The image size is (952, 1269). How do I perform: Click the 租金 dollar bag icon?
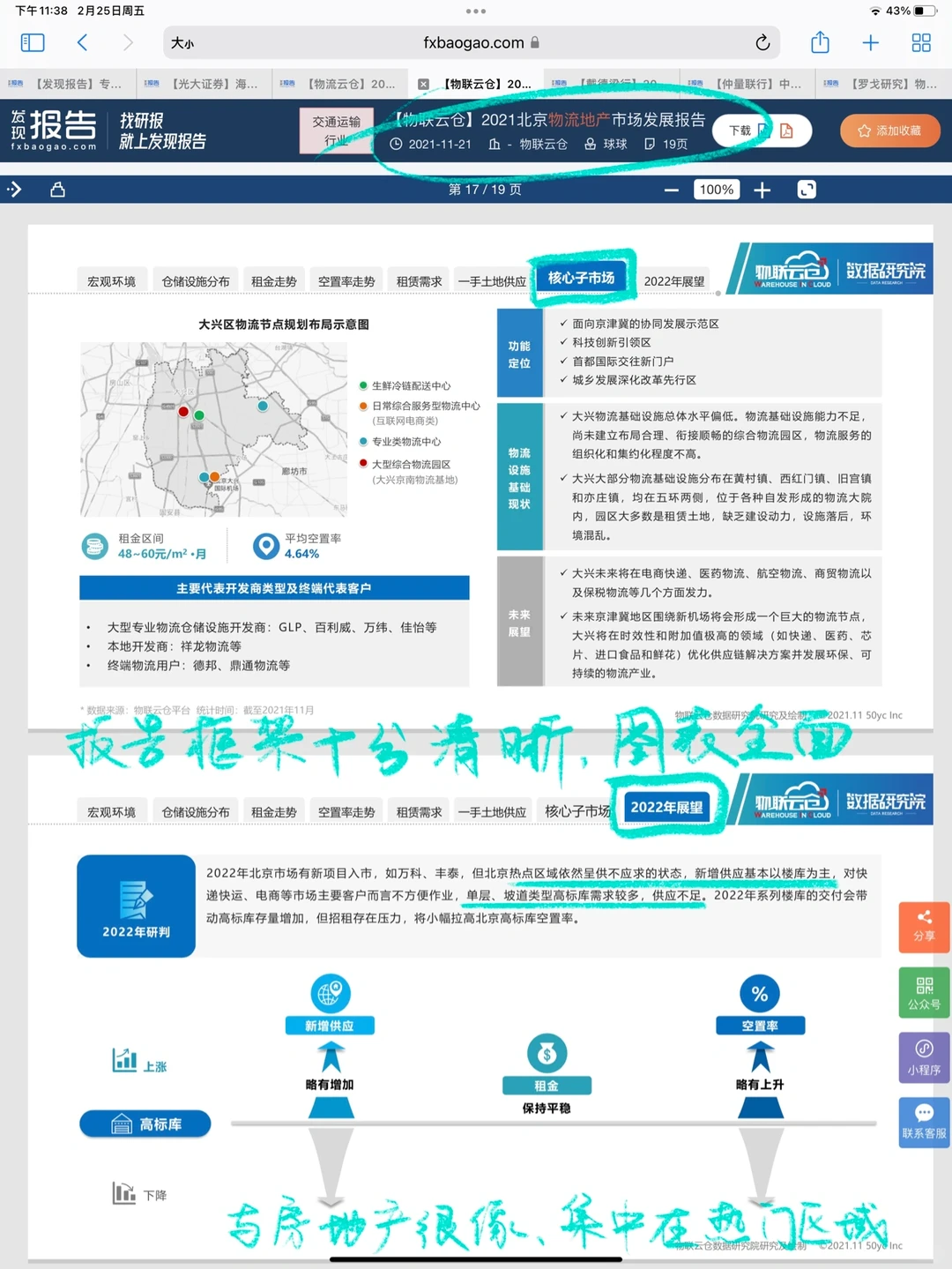[547, 1053]
